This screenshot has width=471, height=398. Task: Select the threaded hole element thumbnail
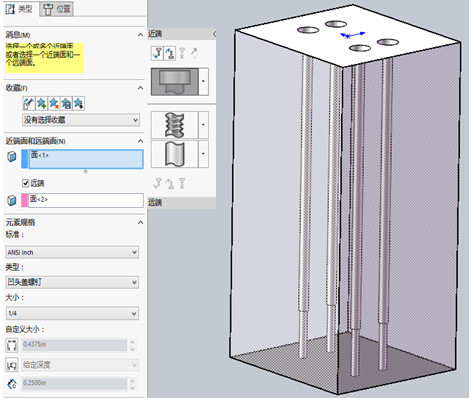click(175, 125)
